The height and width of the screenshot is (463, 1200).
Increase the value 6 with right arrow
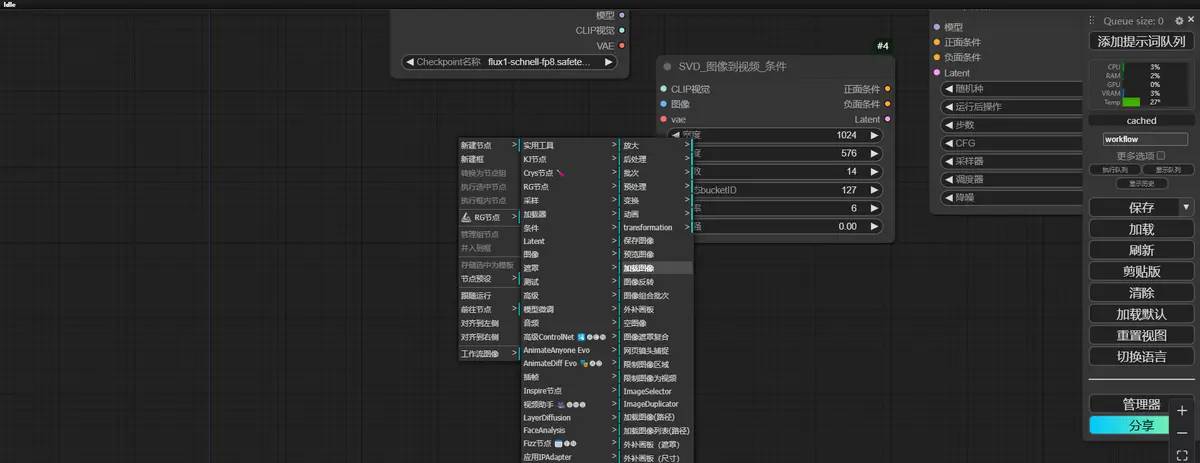pyautogui.click(x=873, y=208)
